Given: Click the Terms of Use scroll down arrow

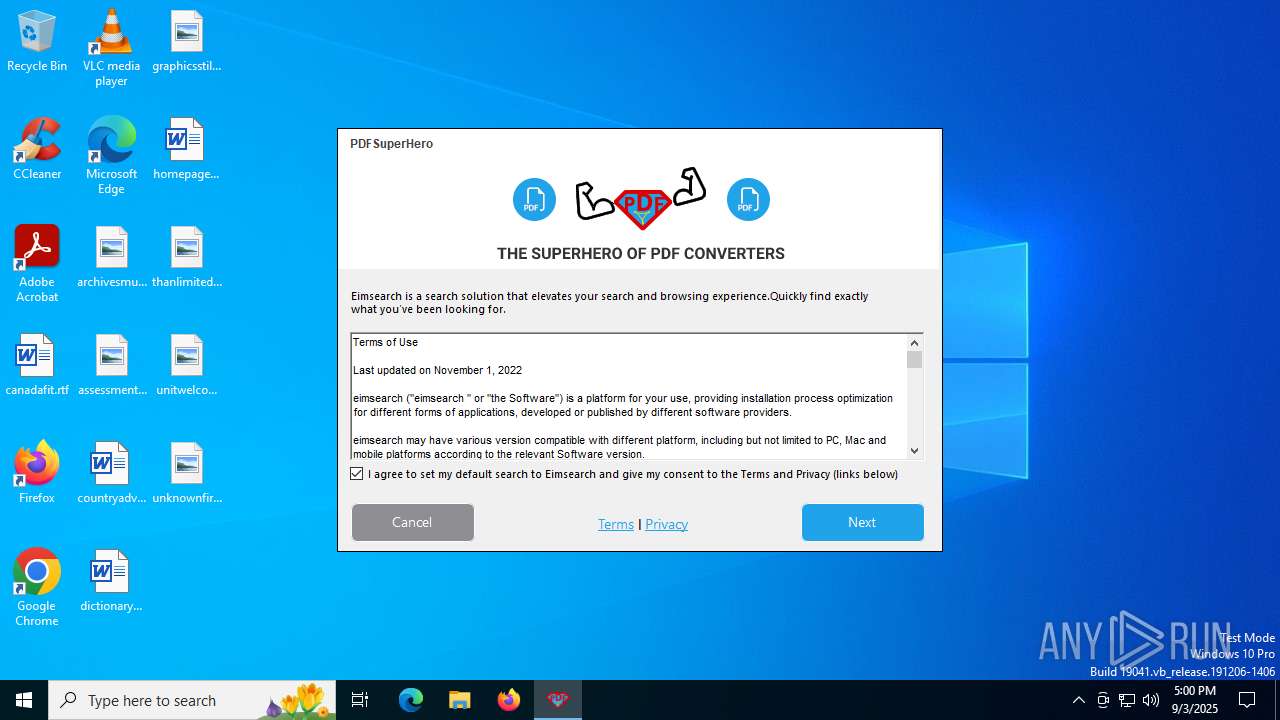Looking at the screenshot, I should [x=914, y=451].
